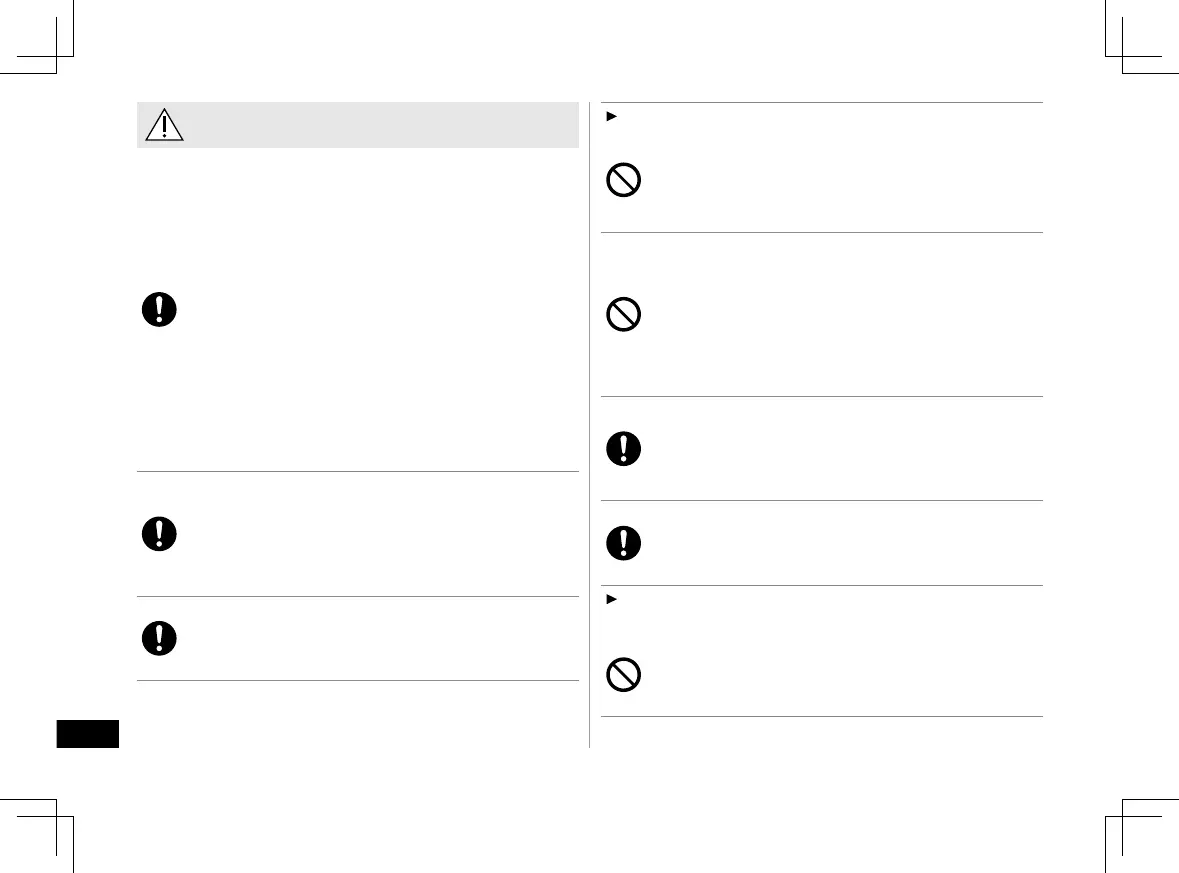The image size is (1179, 873).
Task: Click the top-right corner crop mark
Action: 1123,55
